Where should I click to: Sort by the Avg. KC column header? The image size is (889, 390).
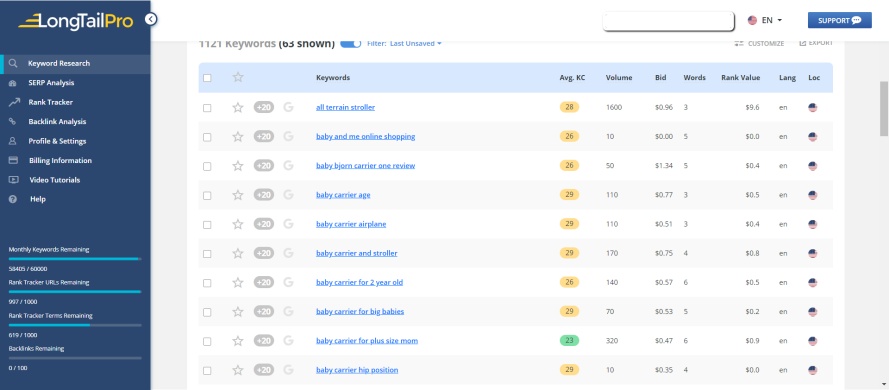(572, 78)
